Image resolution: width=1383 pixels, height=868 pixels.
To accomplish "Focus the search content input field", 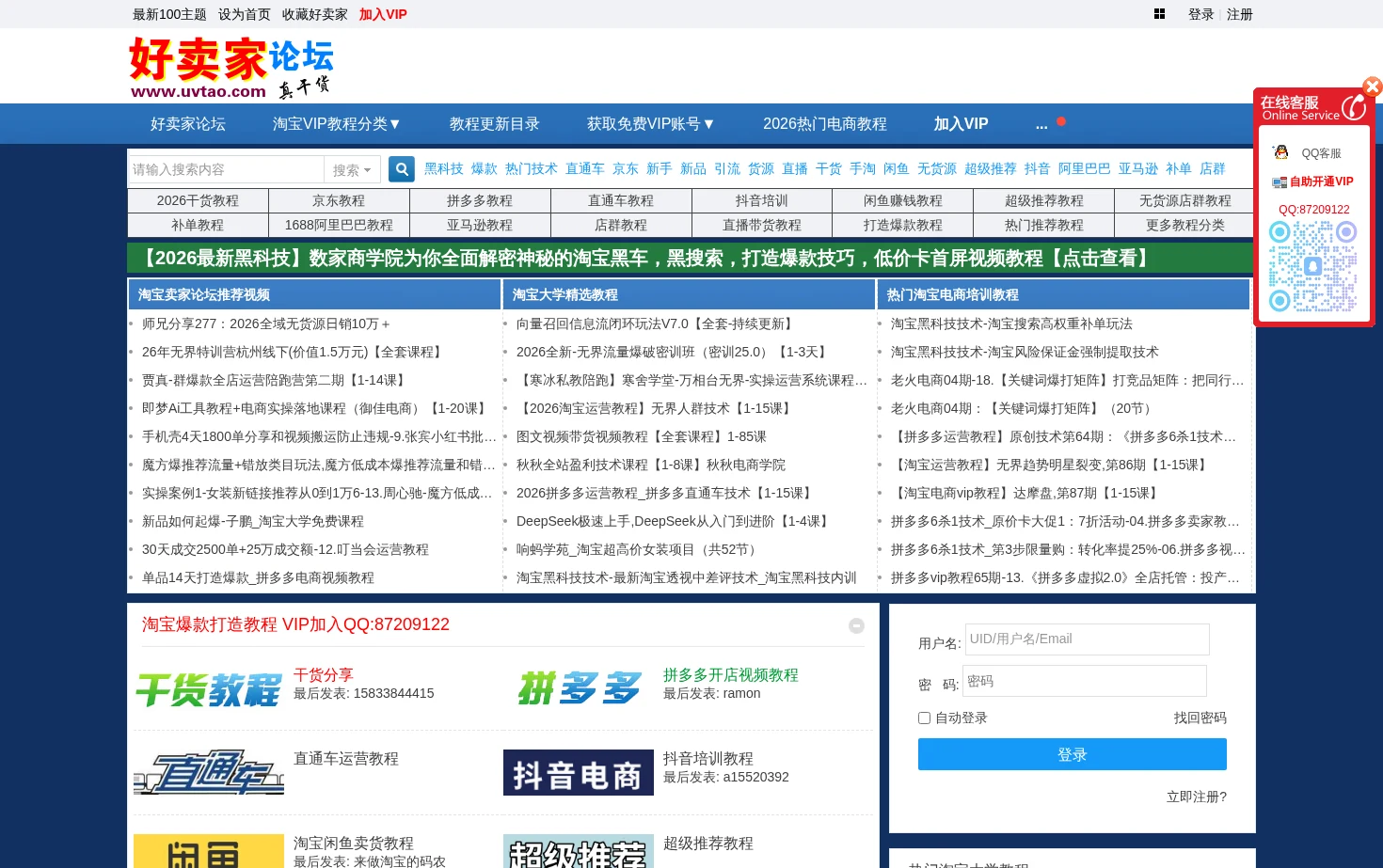I will pos(227,169).
